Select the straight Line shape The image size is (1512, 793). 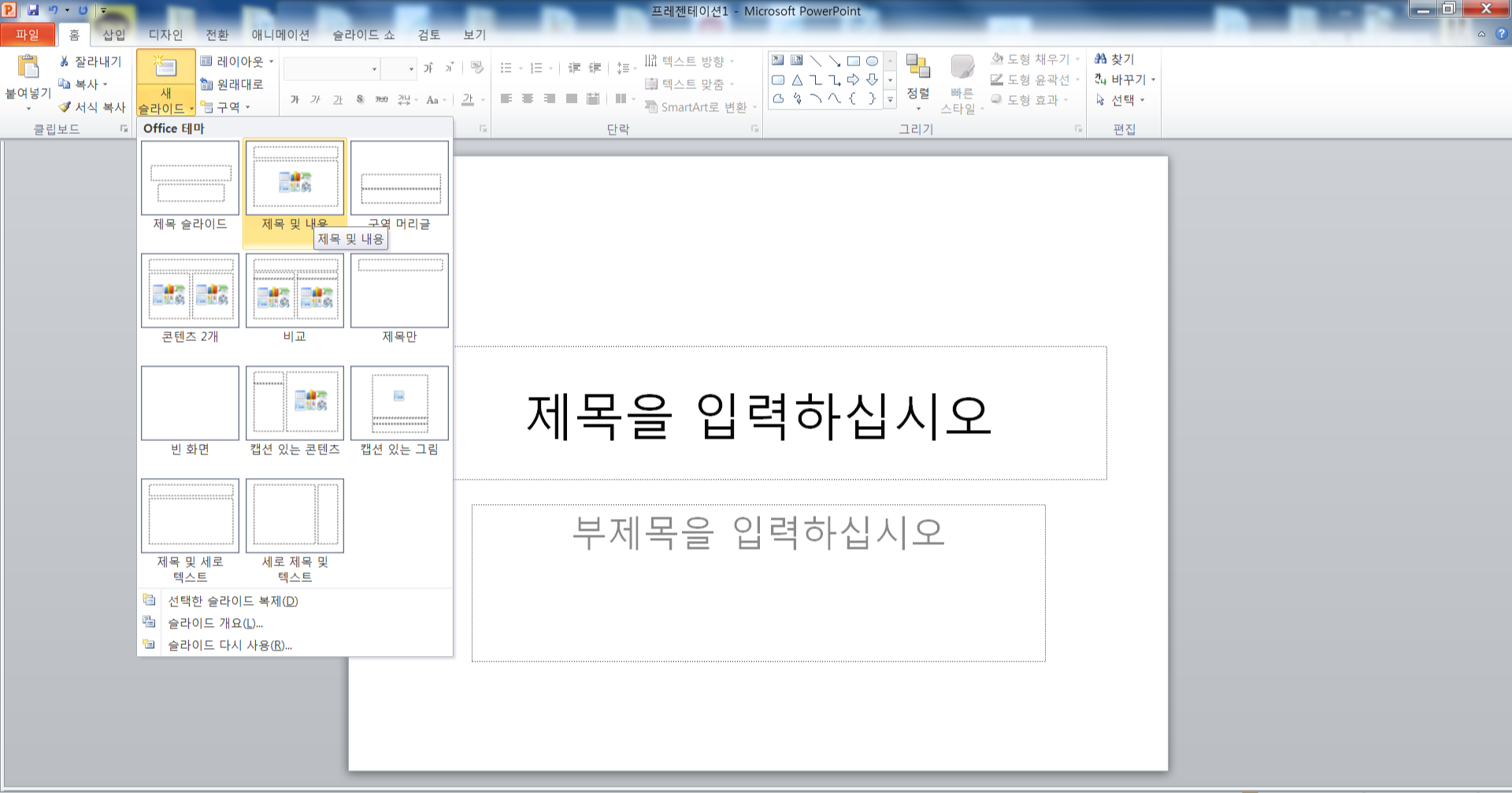click(816, 61)
